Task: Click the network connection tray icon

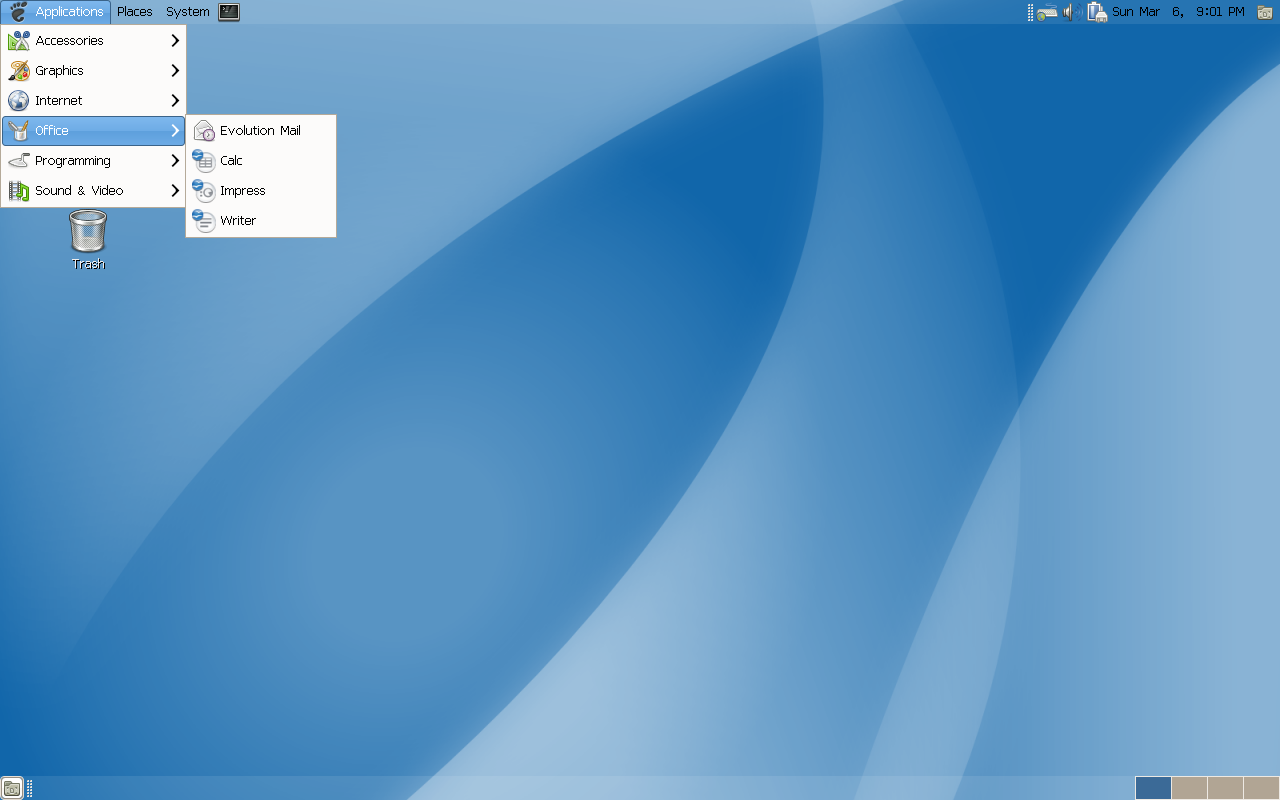Action: coord(1047,12)
